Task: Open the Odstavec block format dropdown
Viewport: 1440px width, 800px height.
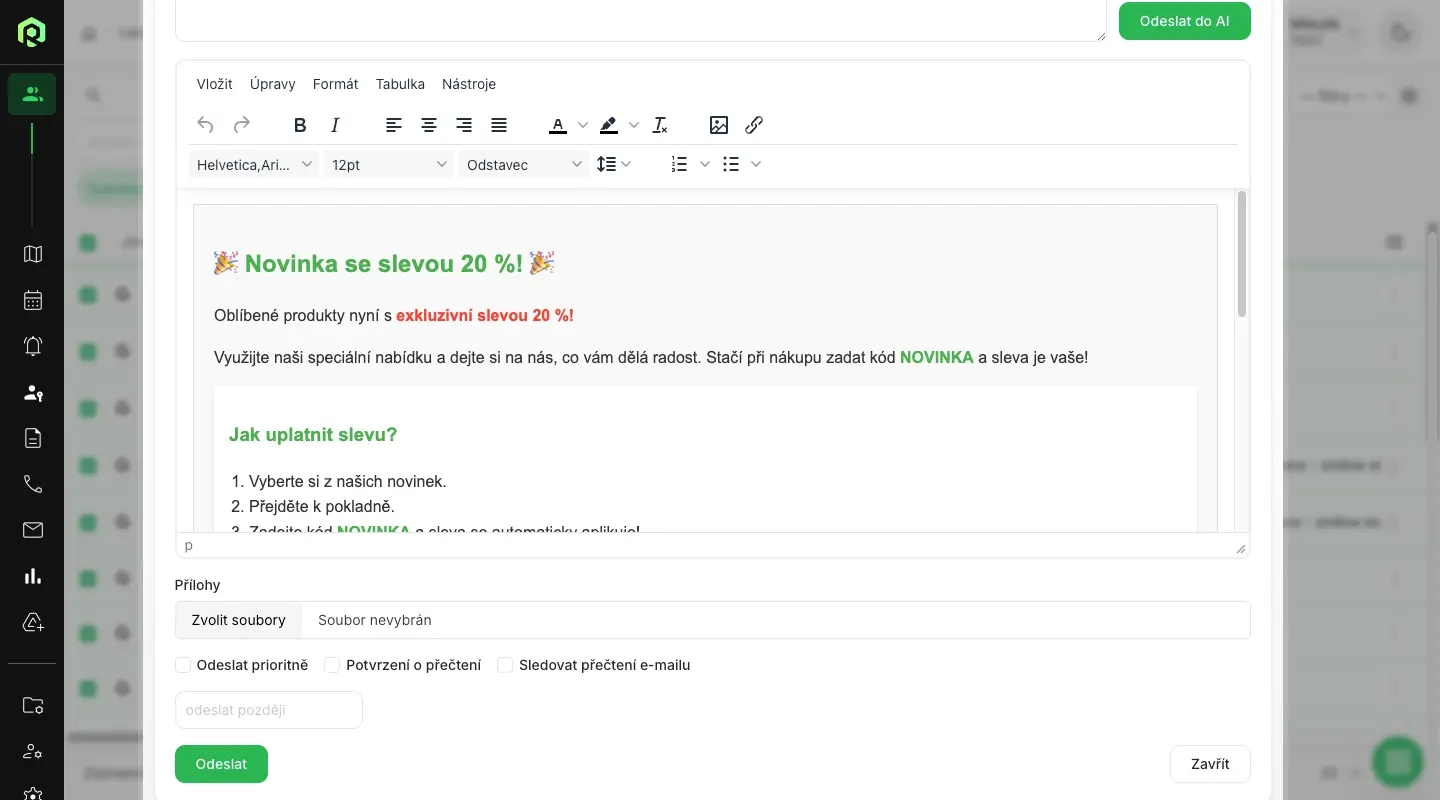Action: click(x=524, y=165)
